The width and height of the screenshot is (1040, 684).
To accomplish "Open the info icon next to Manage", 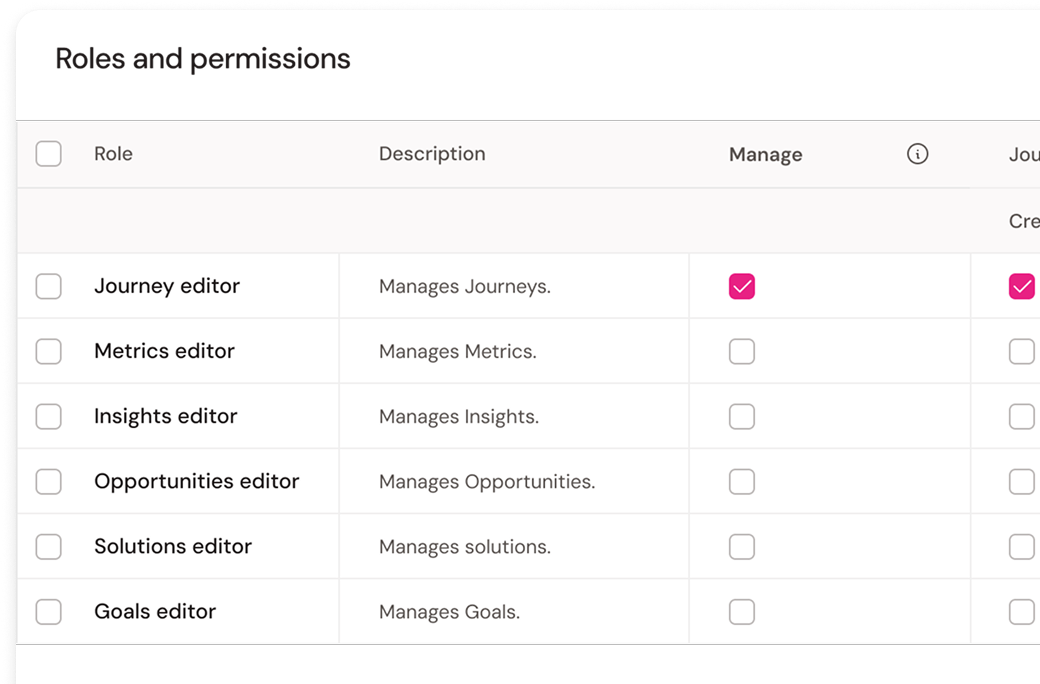I will click(917, 154).
